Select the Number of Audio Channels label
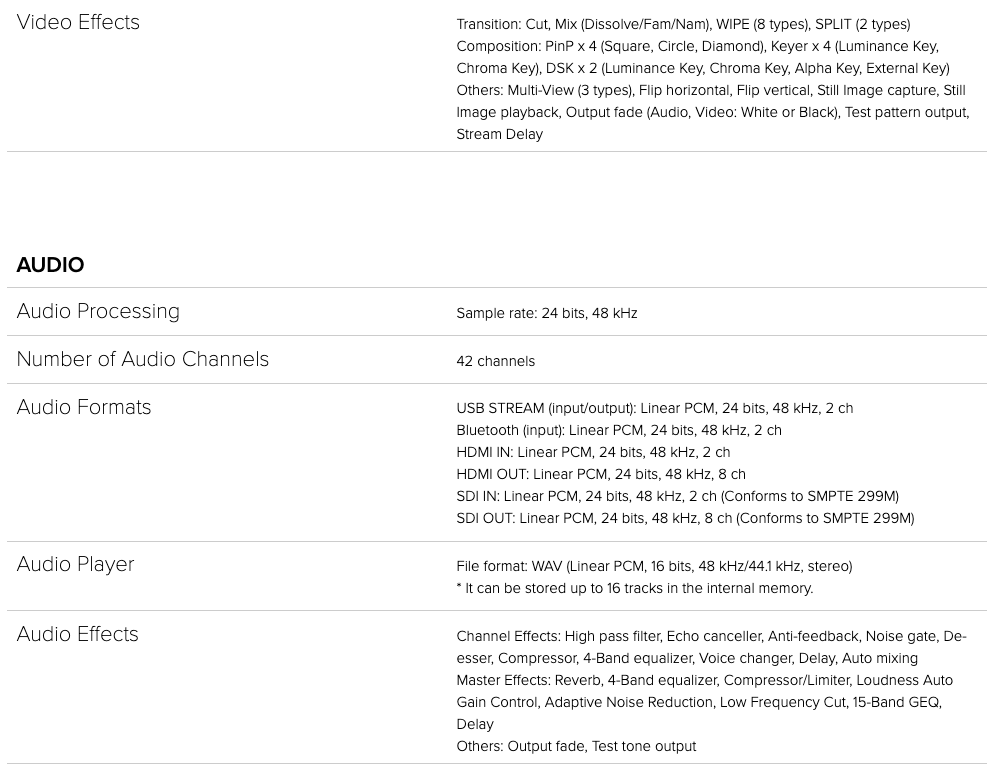 coord(143,359)
